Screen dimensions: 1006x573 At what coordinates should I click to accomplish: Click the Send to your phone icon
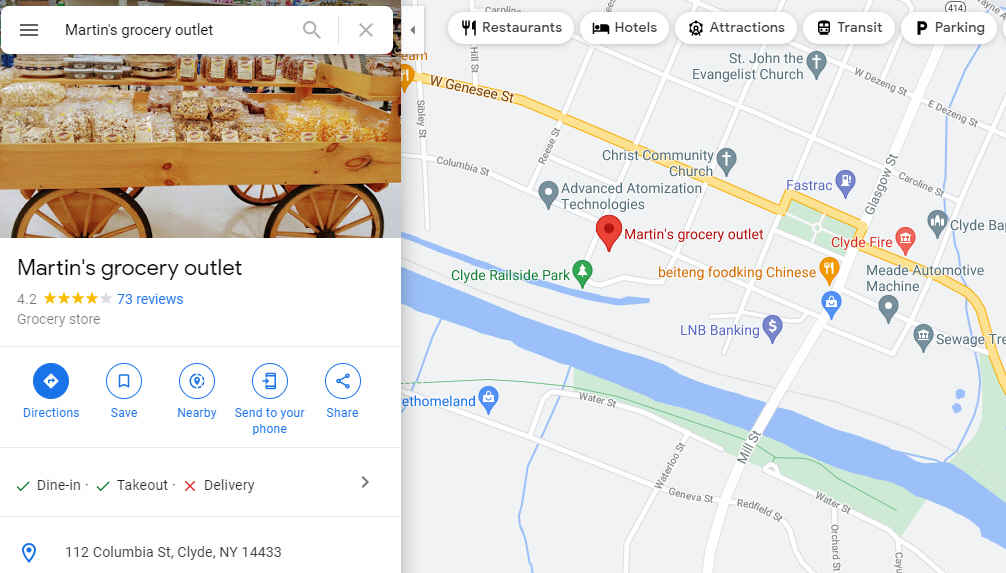(x=269, y=381)
